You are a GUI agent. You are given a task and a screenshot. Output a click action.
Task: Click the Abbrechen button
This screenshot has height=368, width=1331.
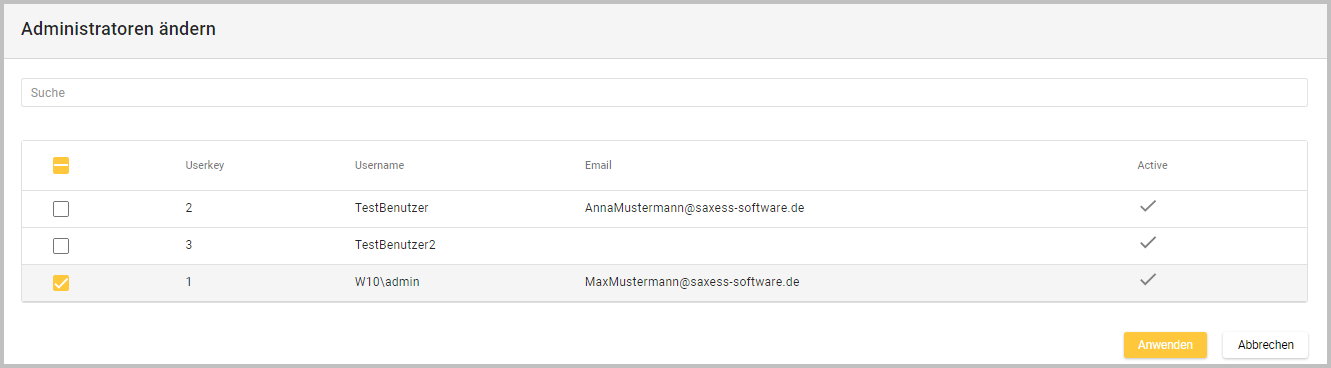pos(1265,345)
